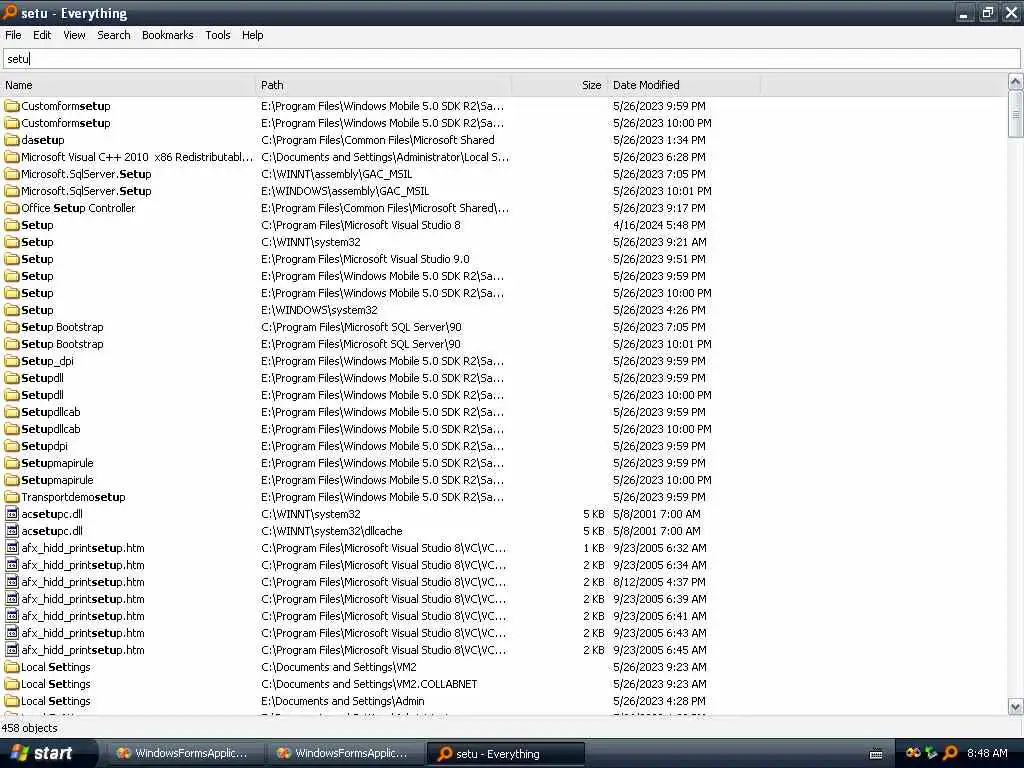Viewport: 1024px width, 768px height.
Task: Click the Microsoft Visual C++ 2010 folder icon
Action: (x=12, y=157)
